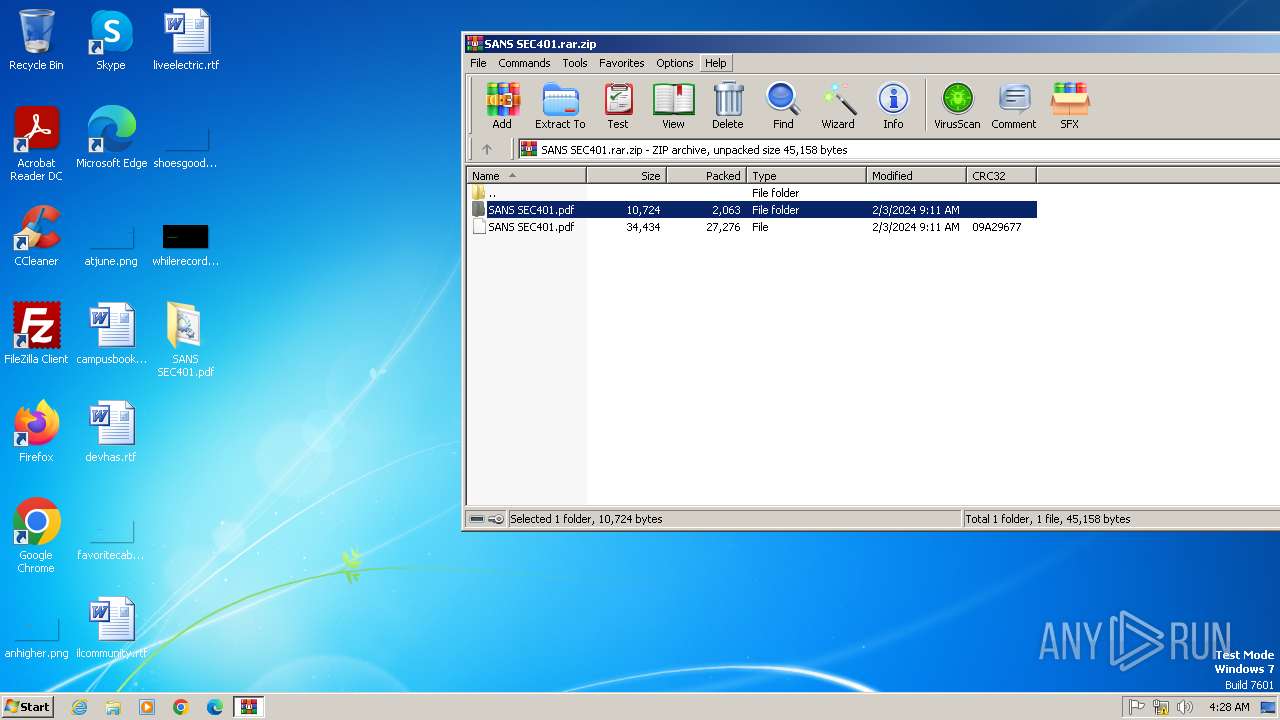1280x720 pixels.
Task: Select whilerecord desktop image file
Action: 186,244
